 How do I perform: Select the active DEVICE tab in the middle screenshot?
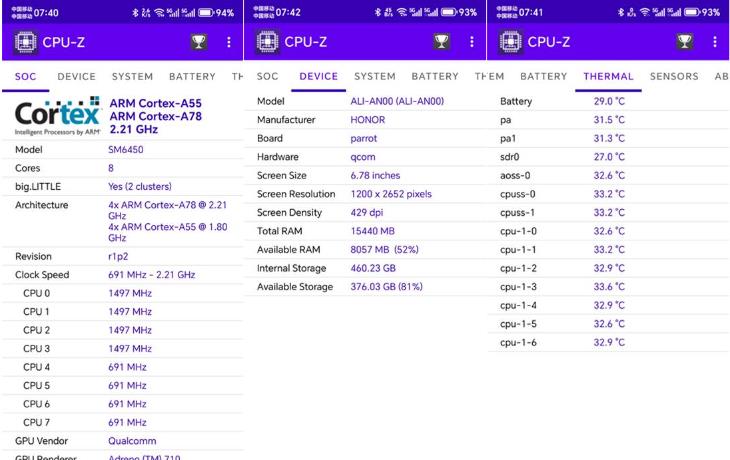click(x=318, y=76)
